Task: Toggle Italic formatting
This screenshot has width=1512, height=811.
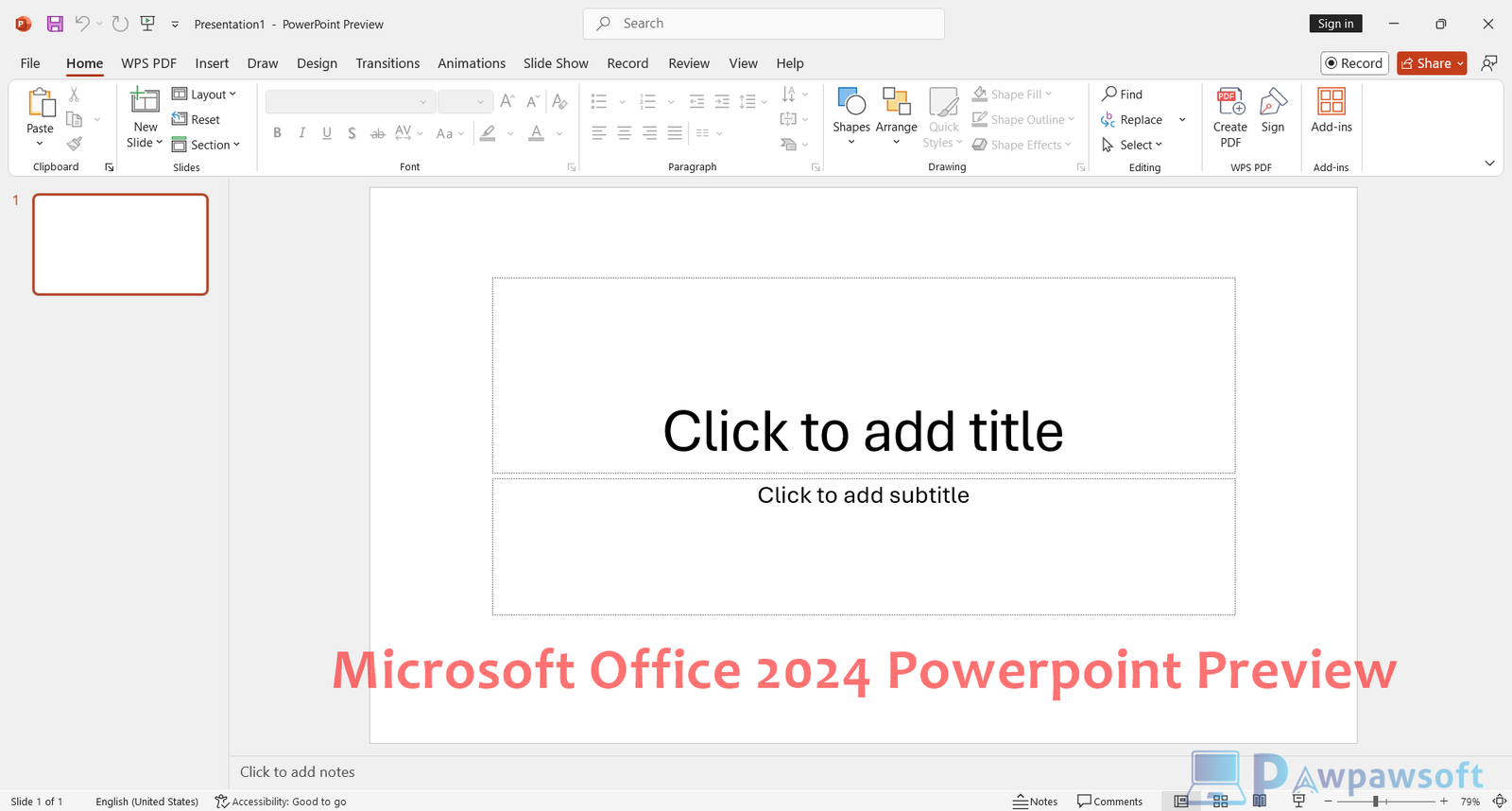Action: click(302, 133)
